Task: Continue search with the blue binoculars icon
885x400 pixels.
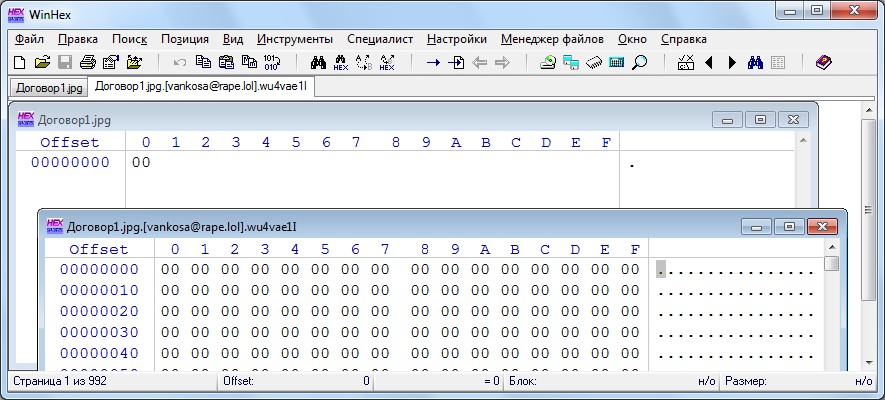Action: coord(755,63)
